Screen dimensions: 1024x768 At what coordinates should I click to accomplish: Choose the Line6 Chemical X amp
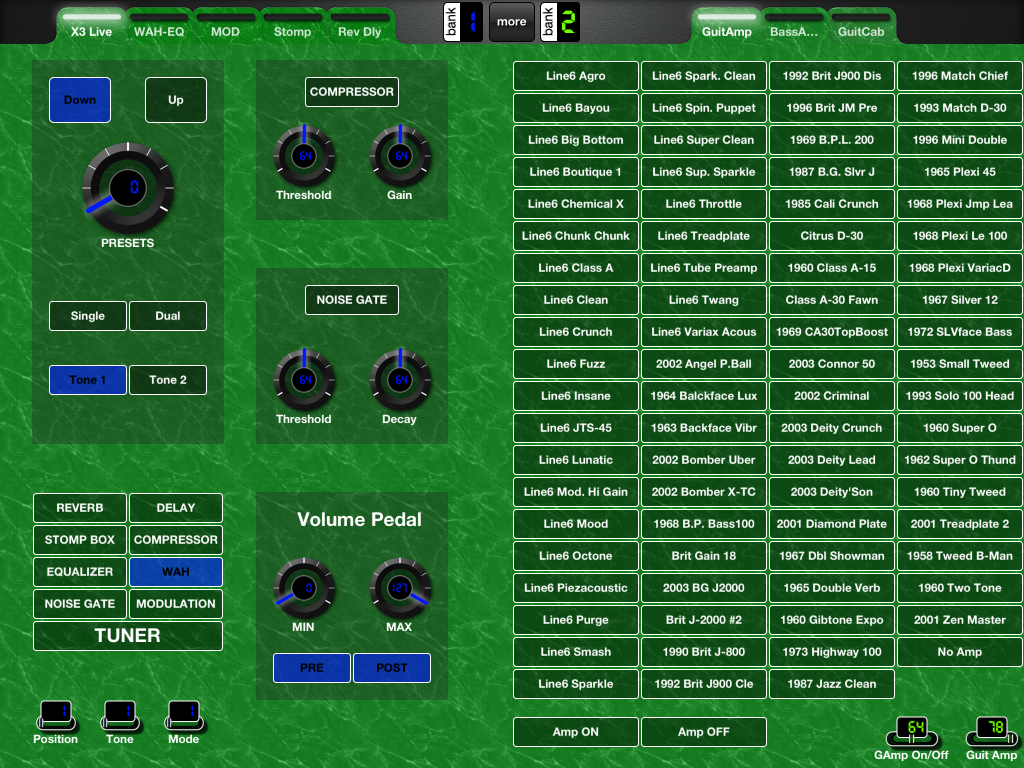coord(575,204)
